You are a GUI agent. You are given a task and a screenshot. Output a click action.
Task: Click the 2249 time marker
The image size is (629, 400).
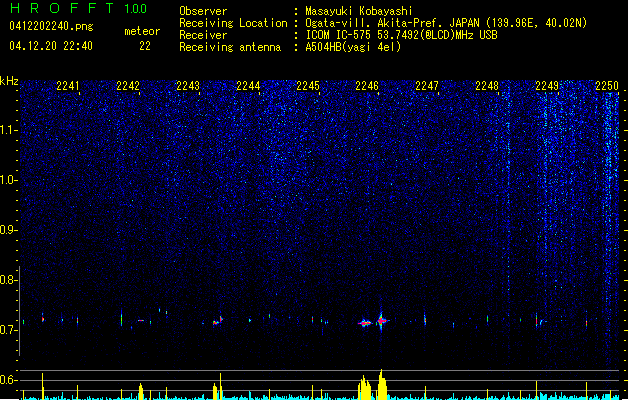(x=547, y=85)
